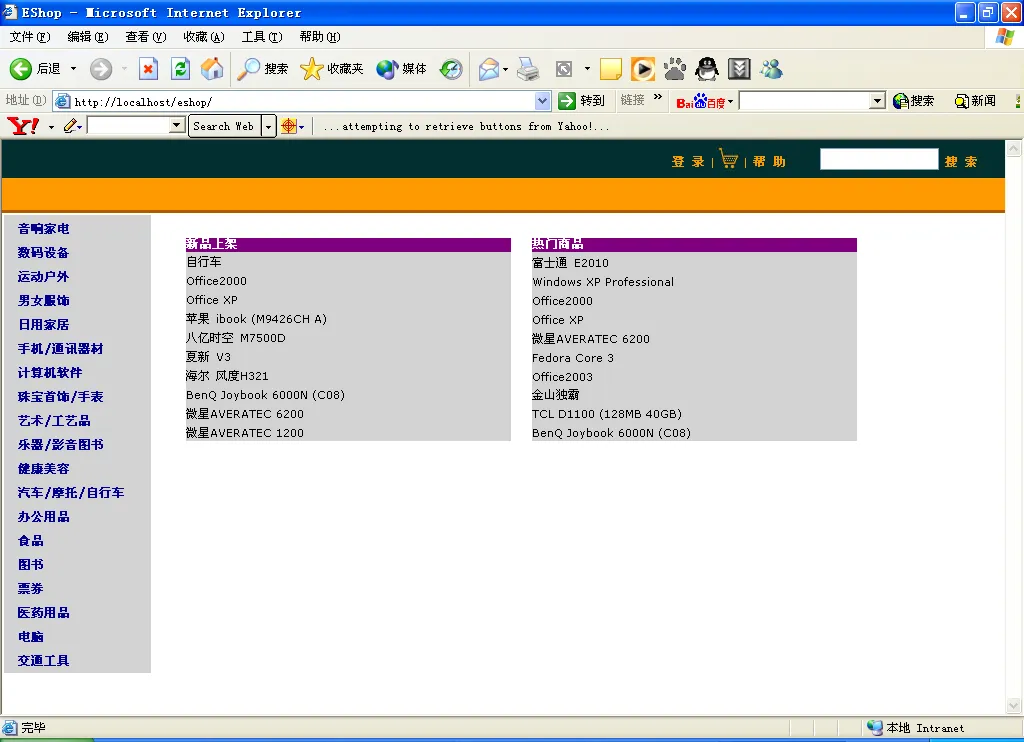Open the 数码设备 category
The width and height of the screenshot is (1024, 742).
pos(43,253)
